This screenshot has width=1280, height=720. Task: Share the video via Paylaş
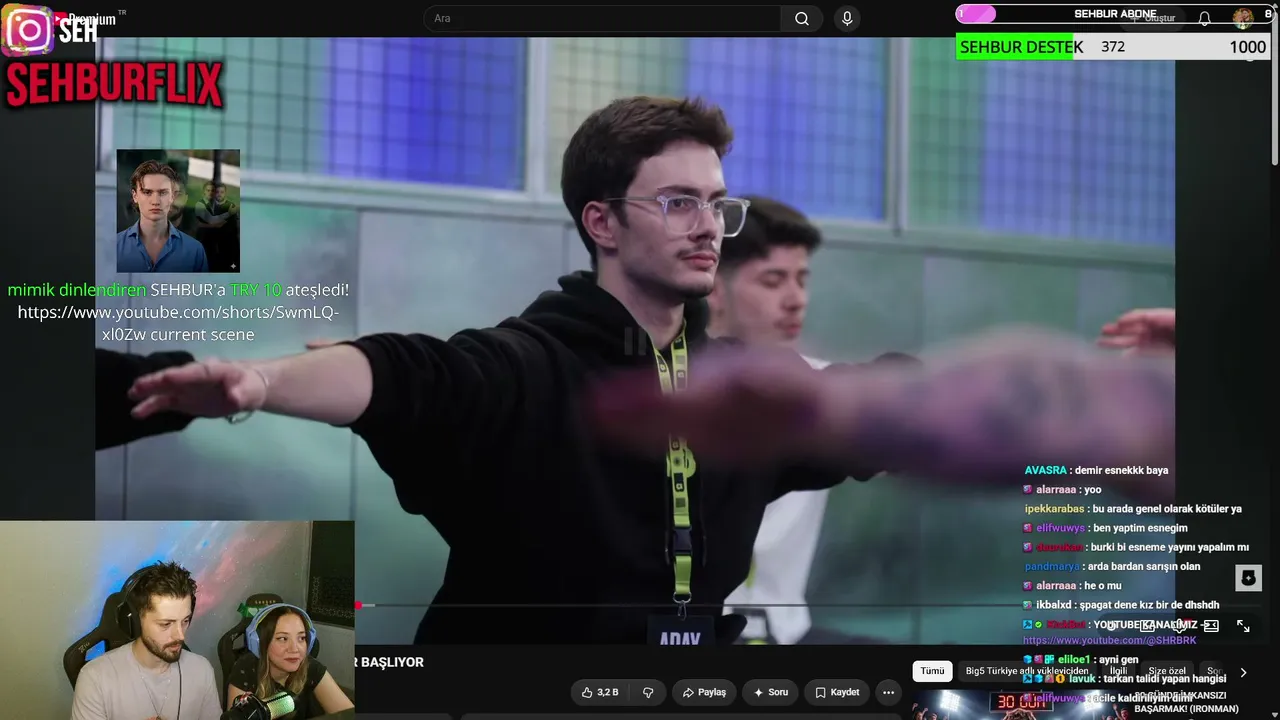(x=704, y=692)
